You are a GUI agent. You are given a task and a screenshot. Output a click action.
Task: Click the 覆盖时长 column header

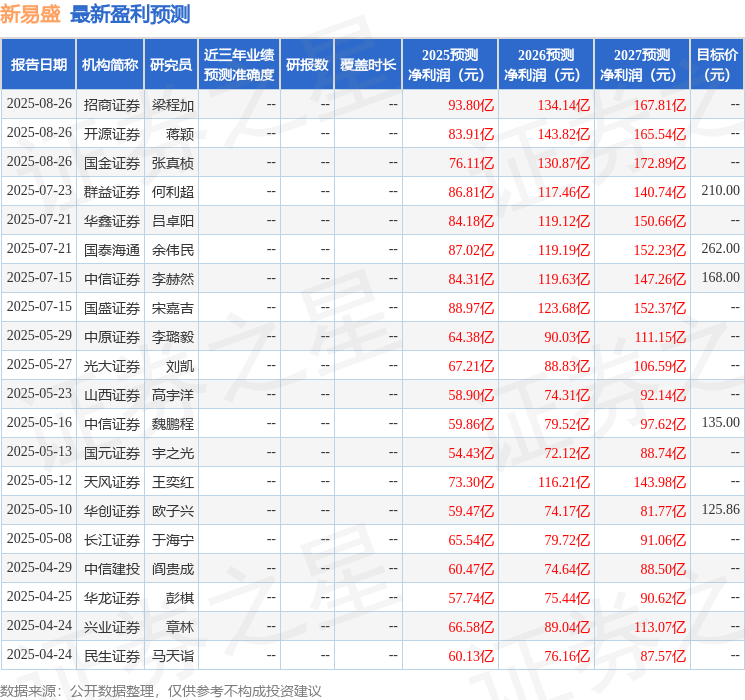(368, 65)
